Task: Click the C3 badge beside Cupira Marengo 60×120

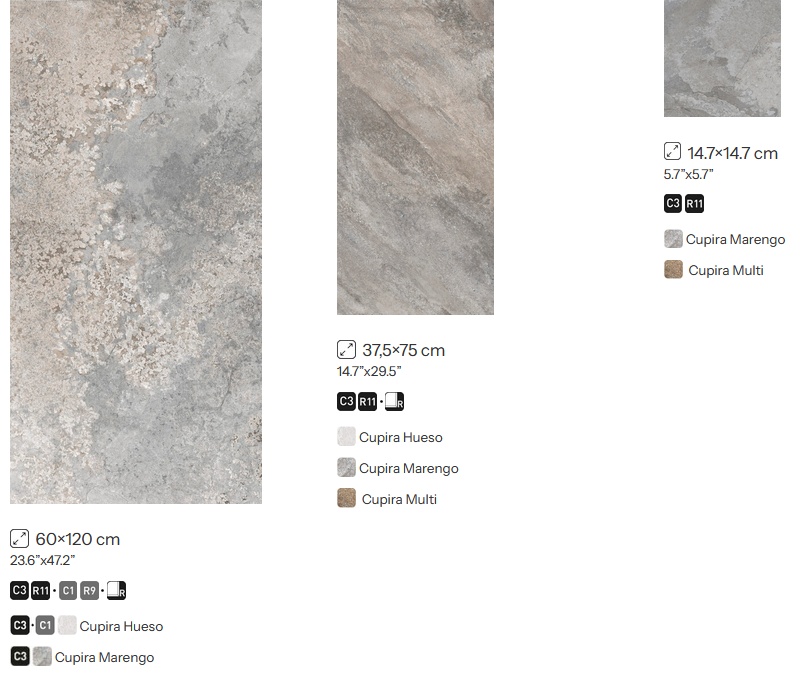Action: tap(20, 656)
